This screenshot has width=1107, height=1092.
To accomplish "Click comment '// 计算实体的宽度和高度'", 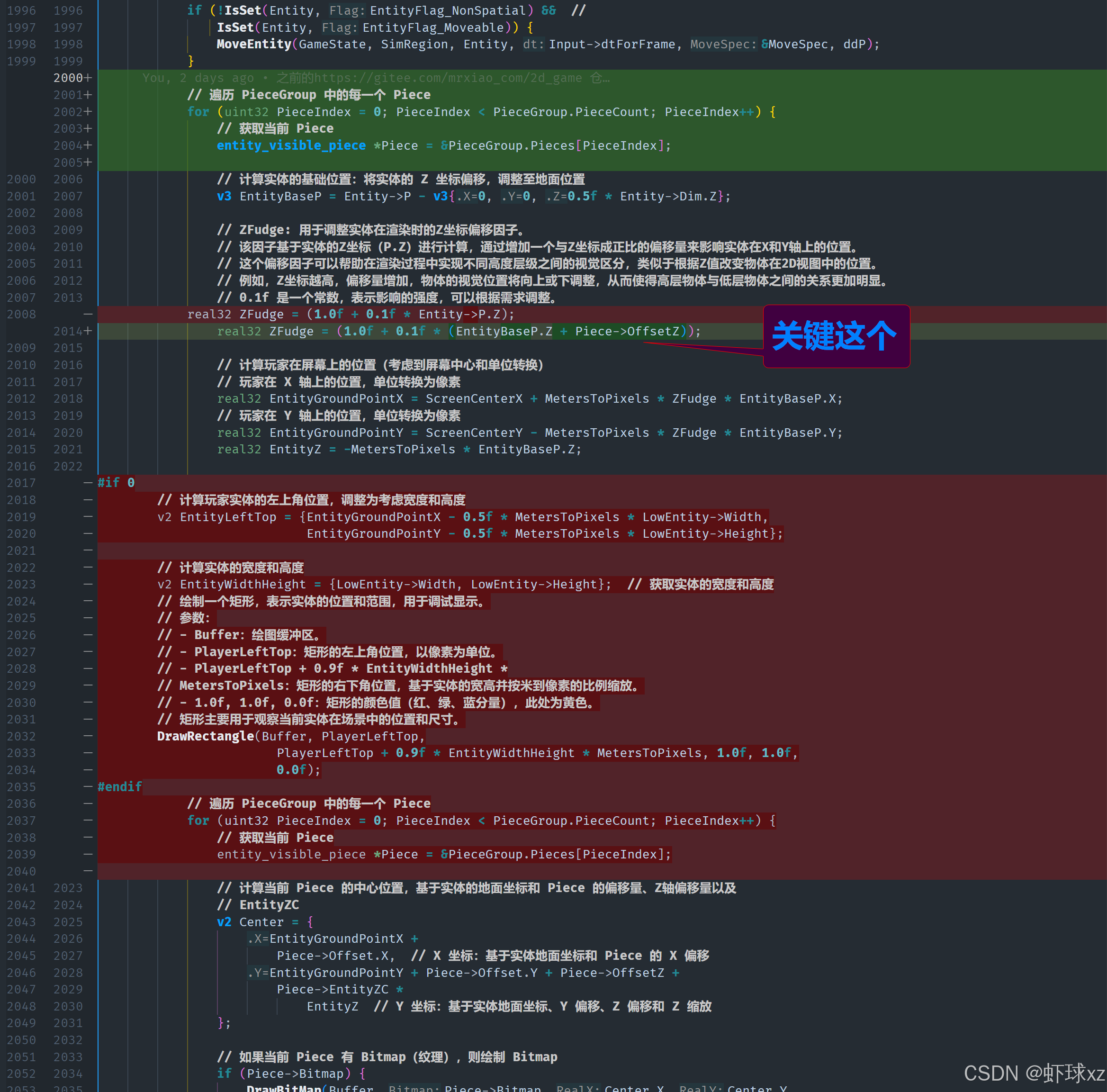I will (x=230, y=568).
